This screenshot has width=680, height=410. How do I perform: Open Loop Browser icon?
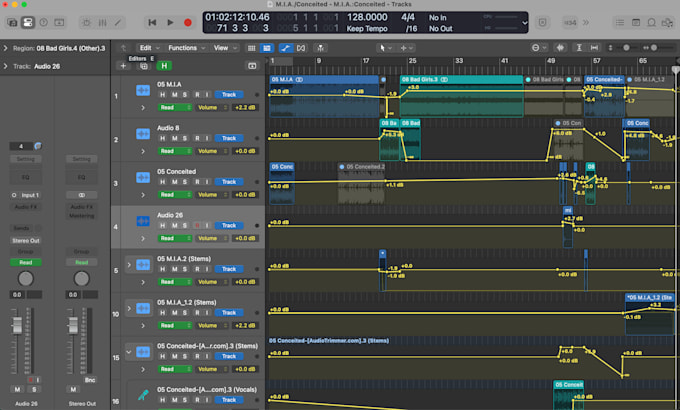coord(651,23)
